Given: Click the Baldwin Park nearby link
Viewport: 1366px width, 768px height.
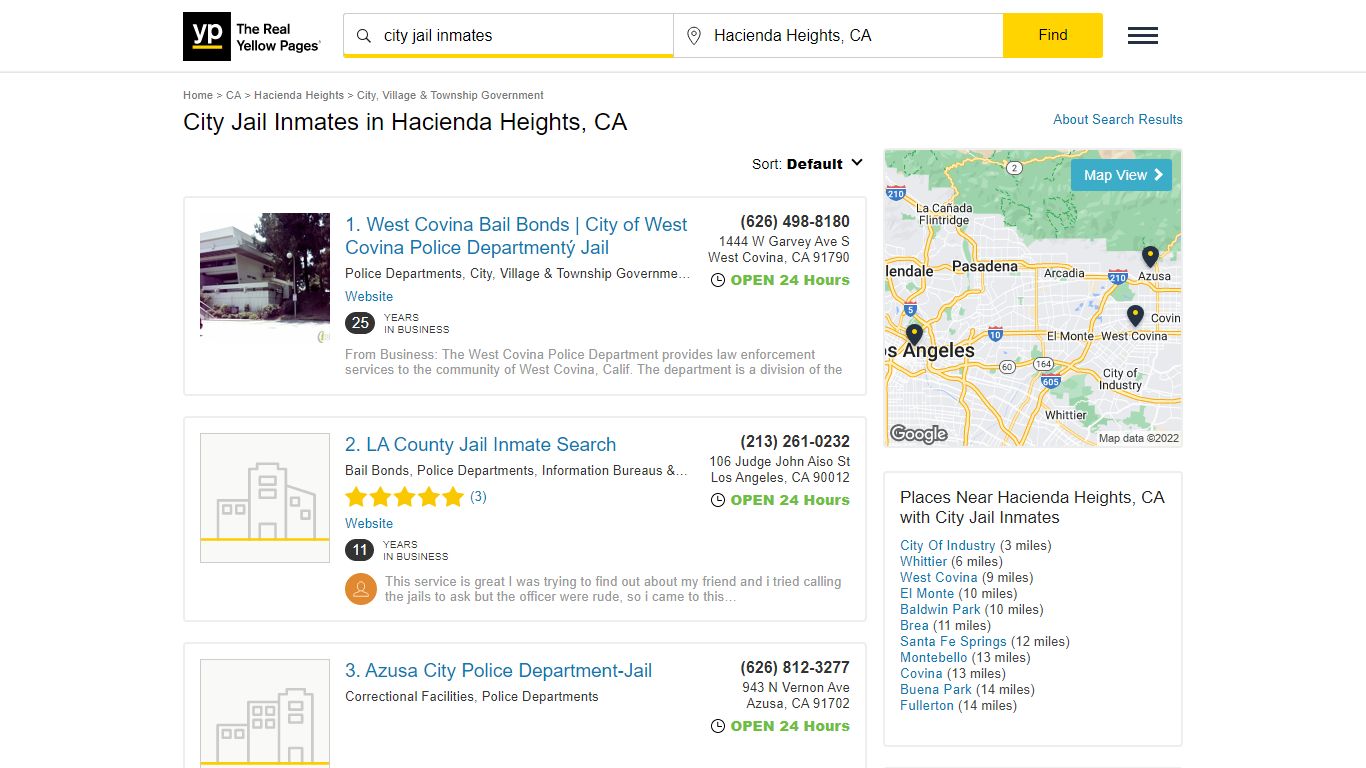Looking at the screenshot, I should (940, 609).
